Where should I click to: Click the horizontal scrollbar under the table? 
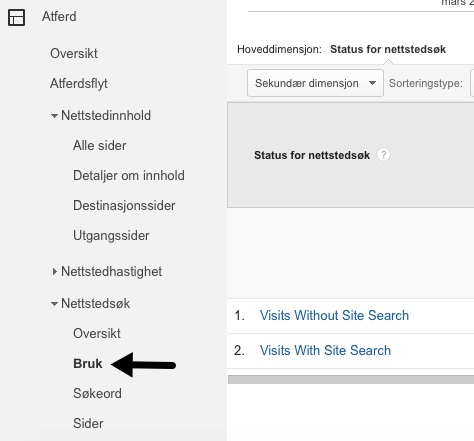click(x=351, y=379)
